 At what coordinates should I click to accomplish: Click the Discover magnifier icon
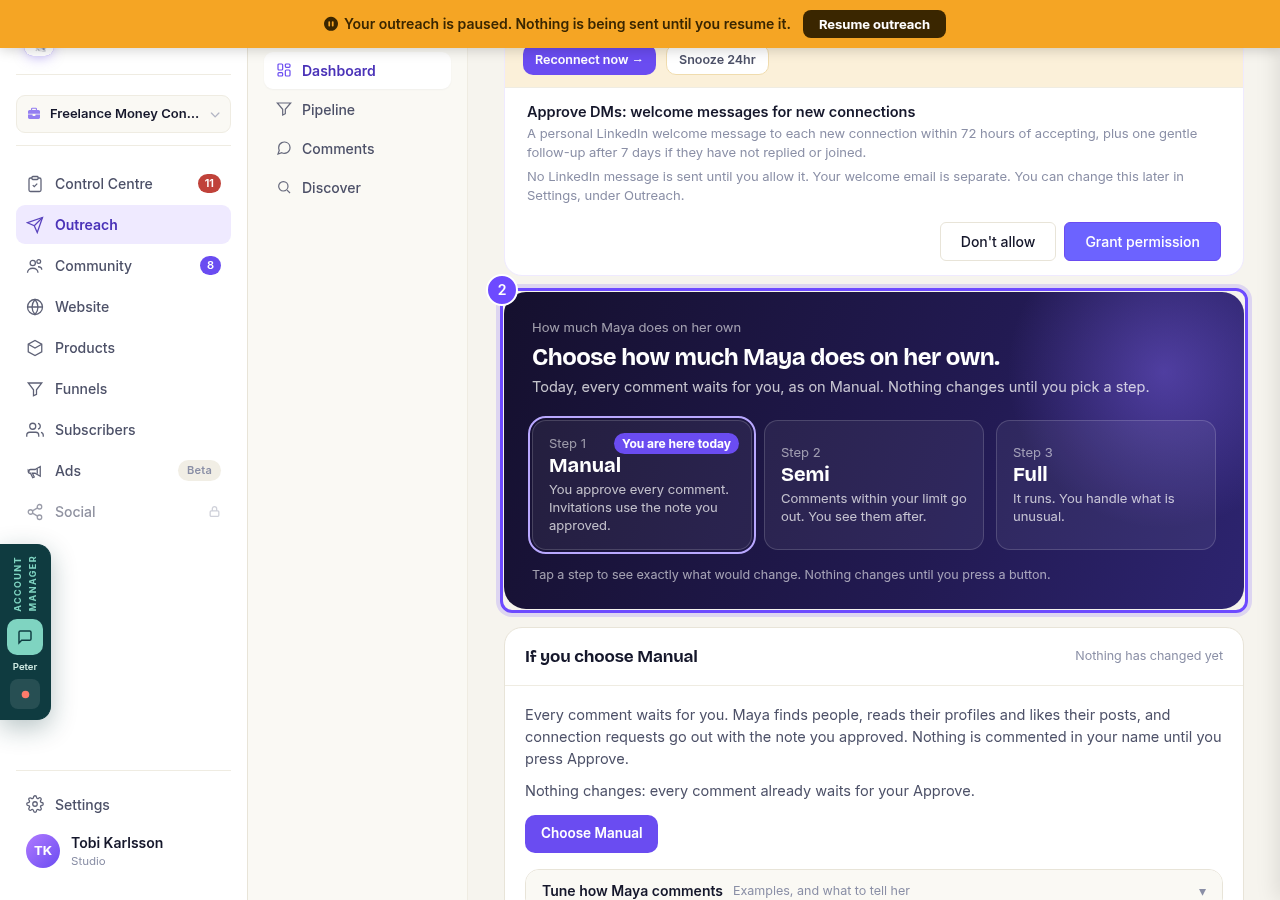tap(284, 187)
